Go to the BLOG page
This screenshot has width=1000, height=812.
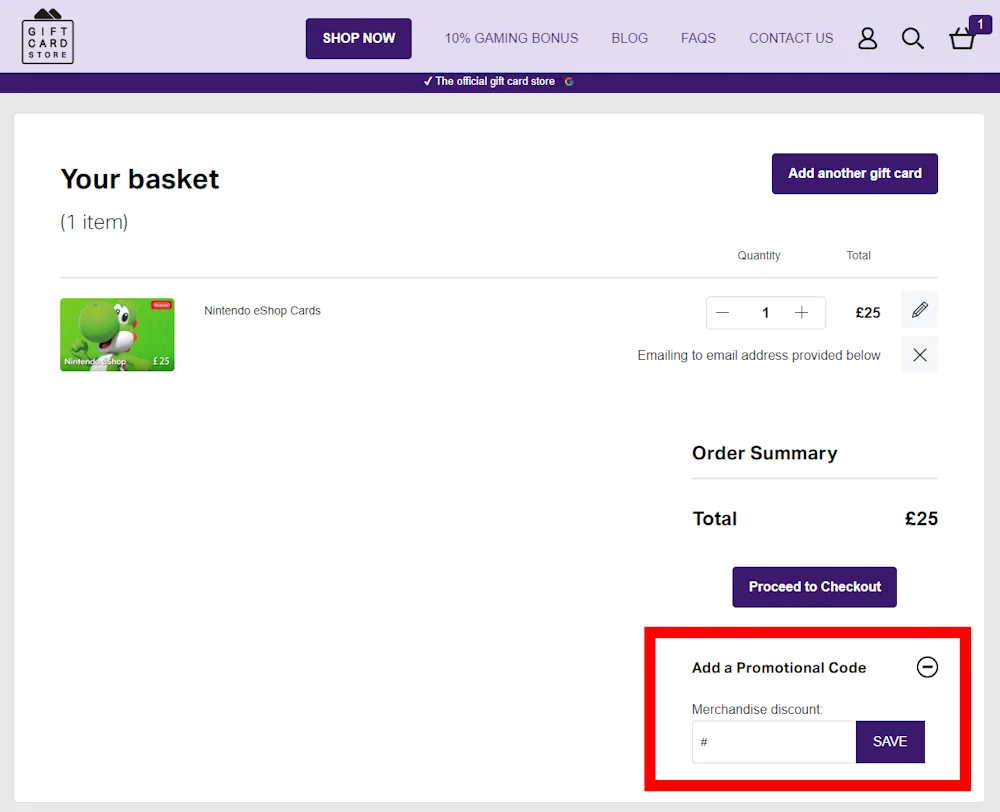coord(629,38)
